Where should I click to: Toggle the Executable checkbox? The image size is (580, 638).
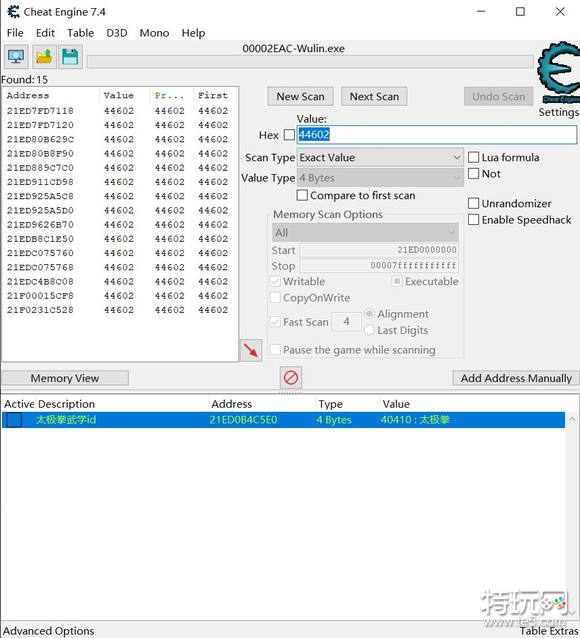397,281
